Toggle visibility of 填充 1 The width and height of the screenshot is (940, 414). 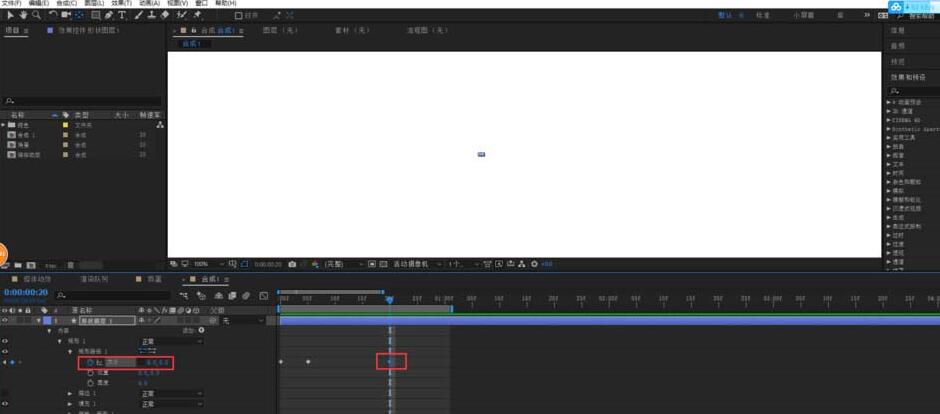click(x=5, y=404)
